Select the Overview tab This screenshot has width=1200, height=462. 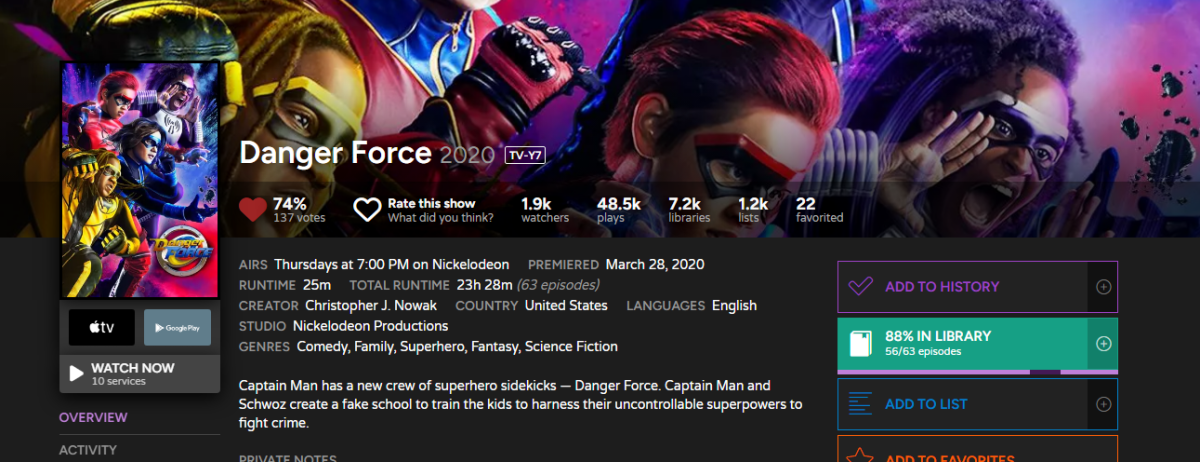tap(93, 417)
